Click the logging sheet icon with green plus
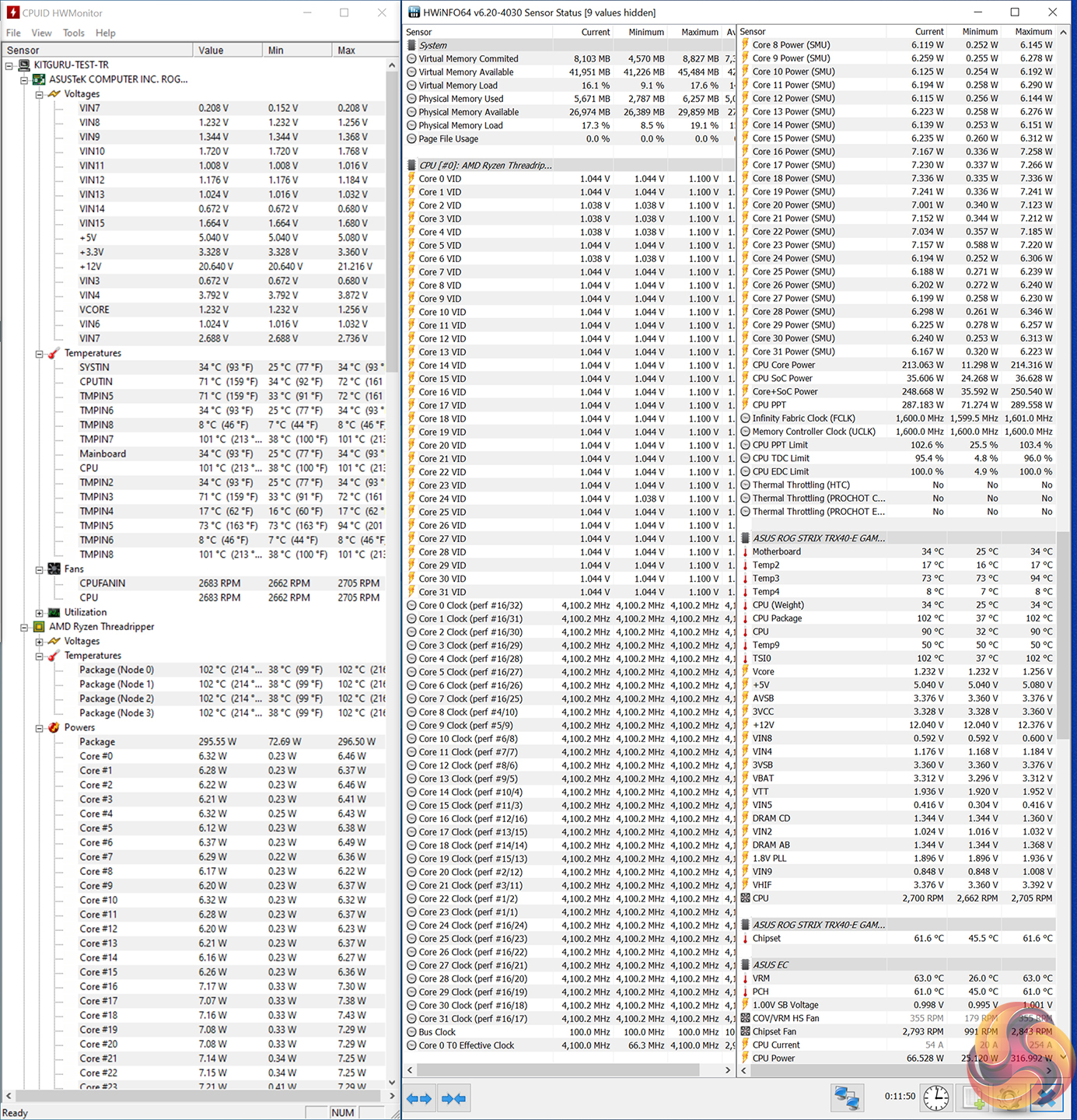1077x1120 pixels. 974,1097
